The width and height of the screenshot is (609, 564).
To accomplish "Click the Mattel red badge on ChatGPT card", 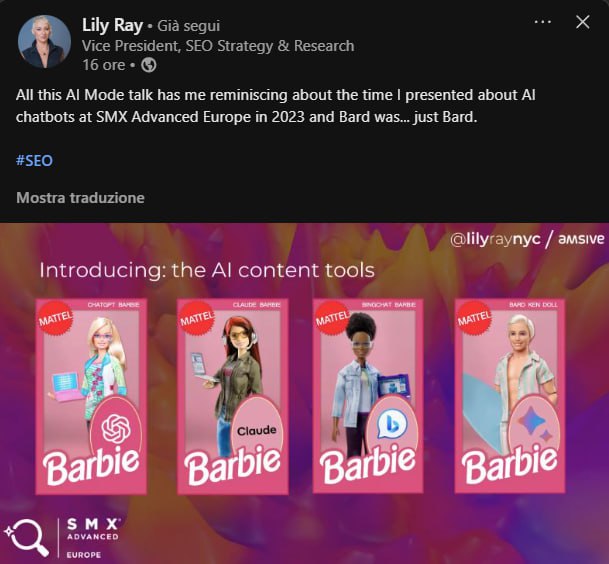I will click(x=55, y=319).
